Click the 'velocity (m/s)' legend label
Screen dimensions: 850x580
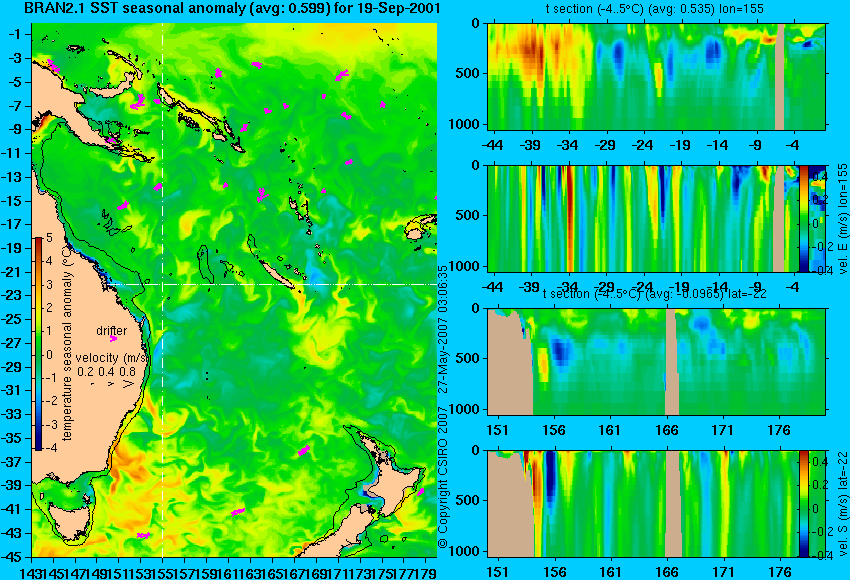point(112,358)
